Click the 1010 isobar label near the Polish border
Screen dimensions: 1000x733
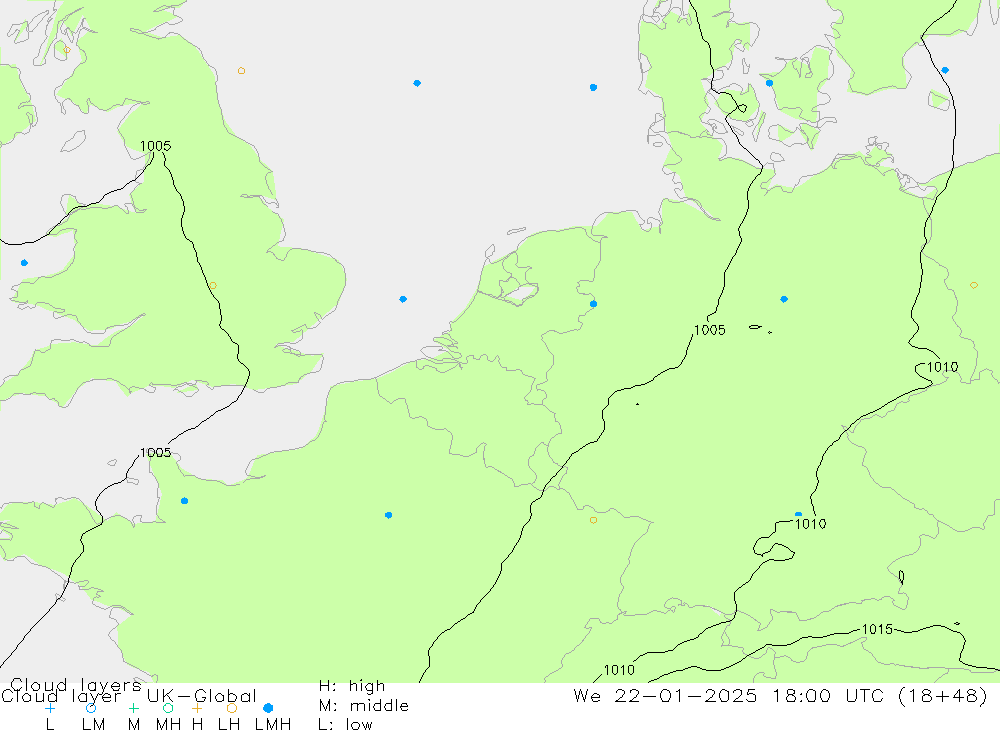click(943, 367)
